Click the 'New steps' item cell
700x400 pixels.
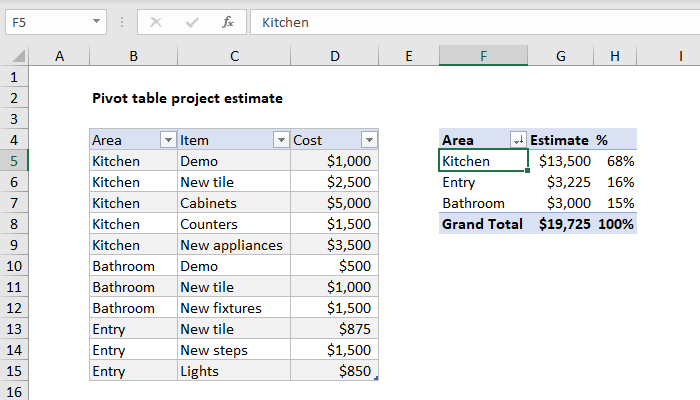pyautogui.click(x=234, y=350)
